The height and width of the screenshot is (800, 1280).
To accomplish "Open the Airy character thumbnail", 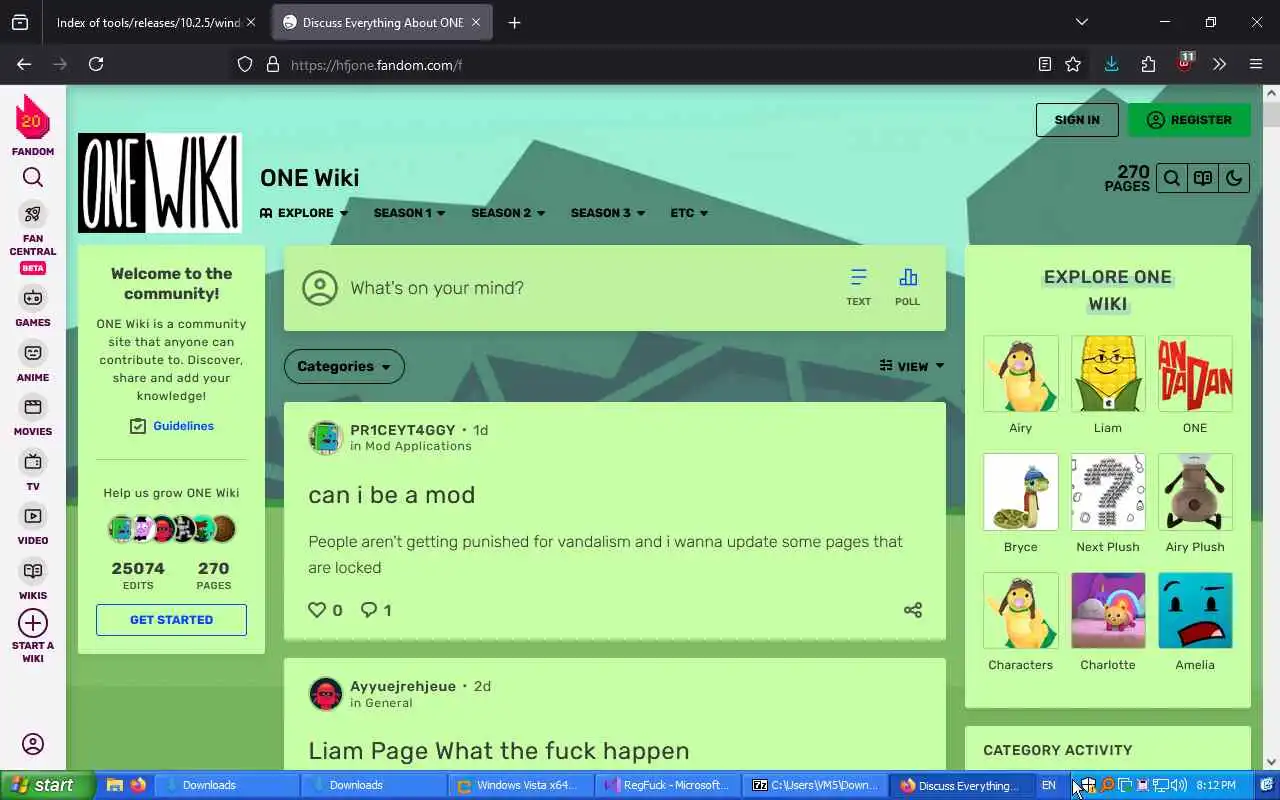I will [1020, 374].
